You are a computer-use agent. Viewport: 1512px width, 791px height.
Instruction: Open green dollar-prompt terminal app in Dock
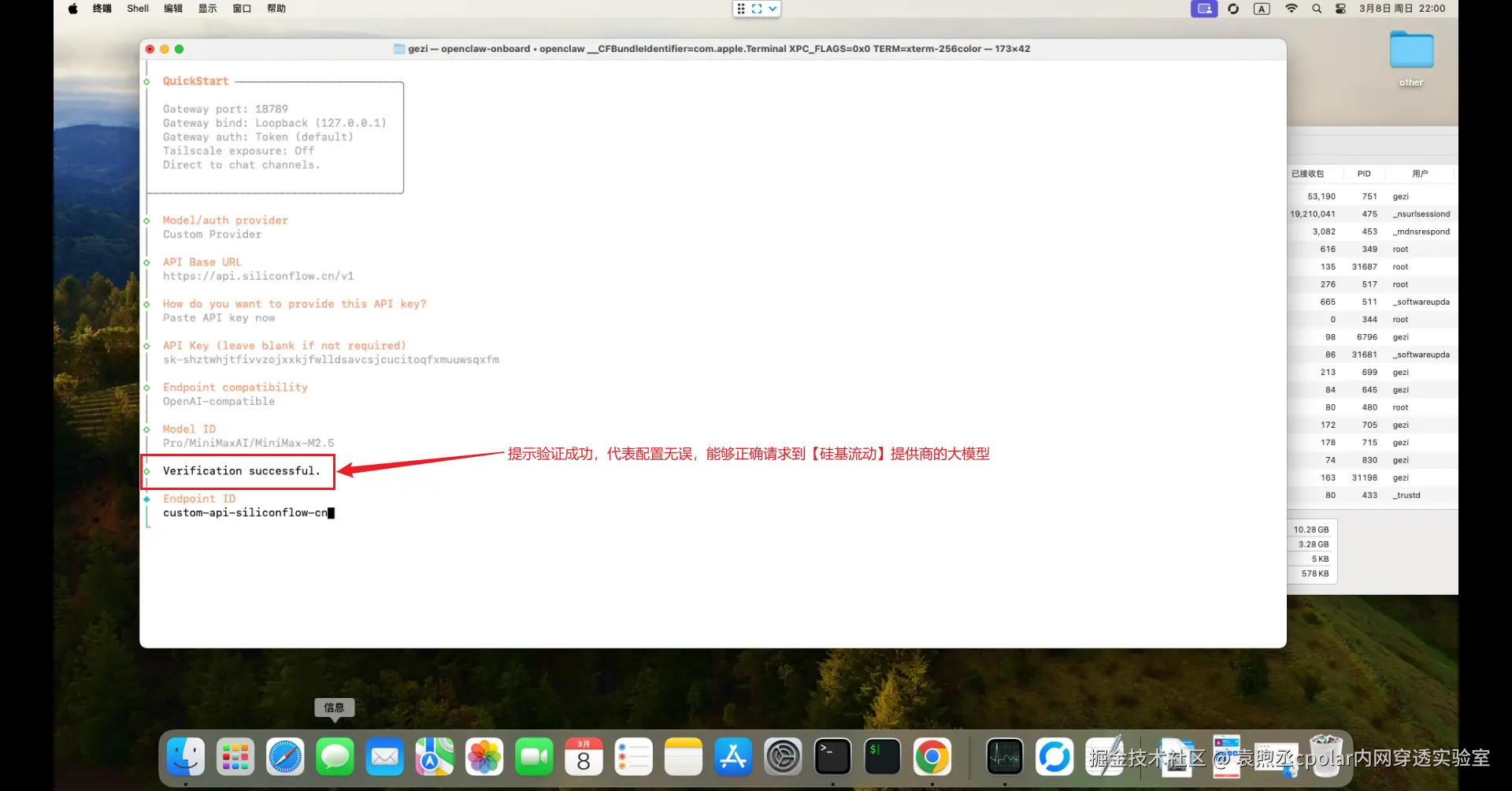(882, 757)
